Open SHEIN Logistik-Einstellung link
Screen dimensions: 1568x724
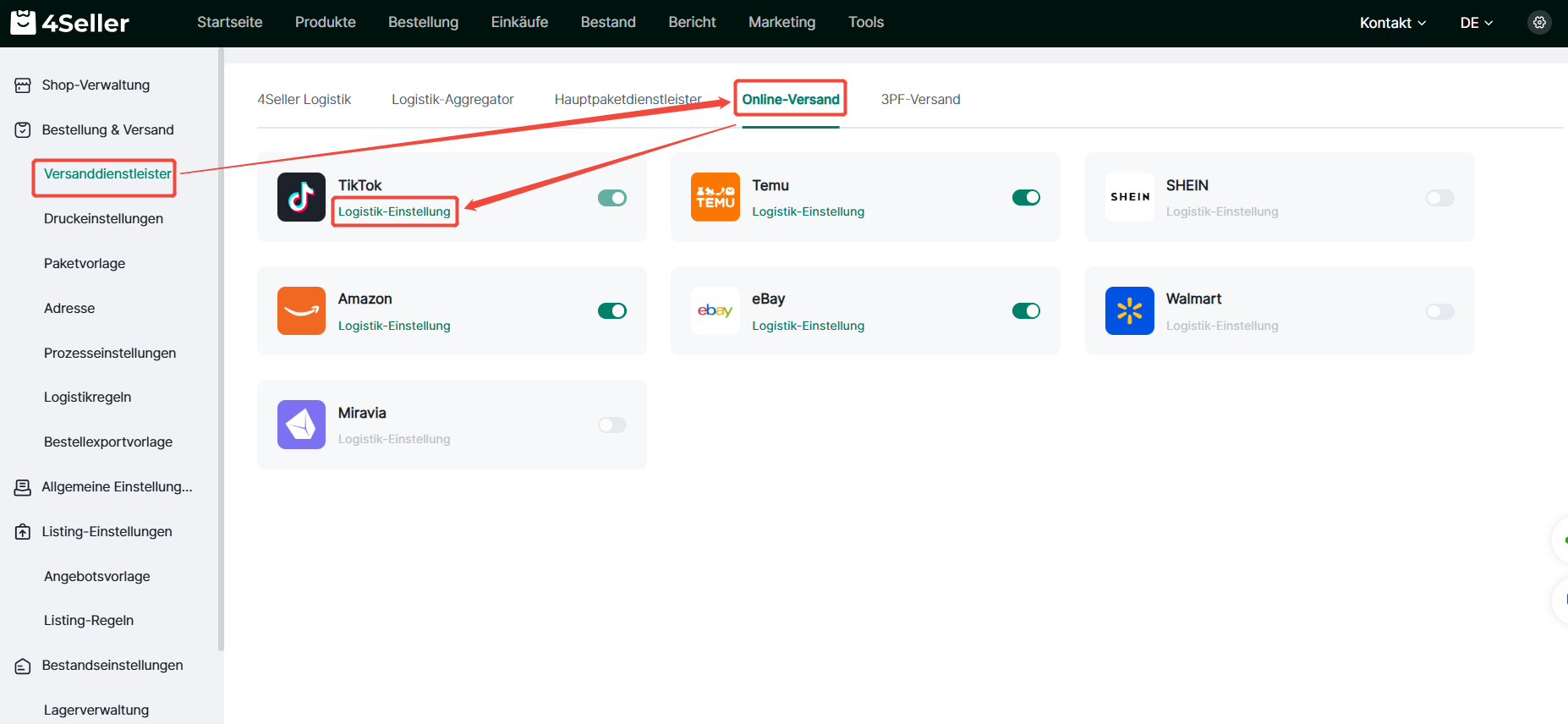1222,211
